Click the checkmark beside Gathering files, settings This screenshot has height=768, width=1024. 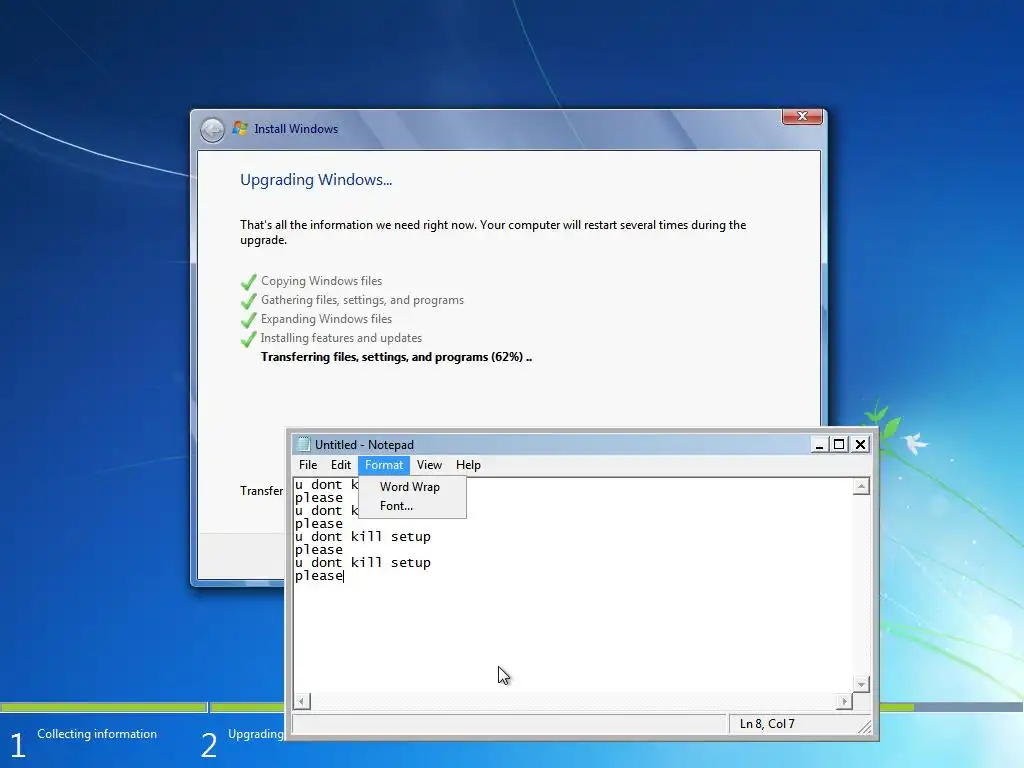248,300
